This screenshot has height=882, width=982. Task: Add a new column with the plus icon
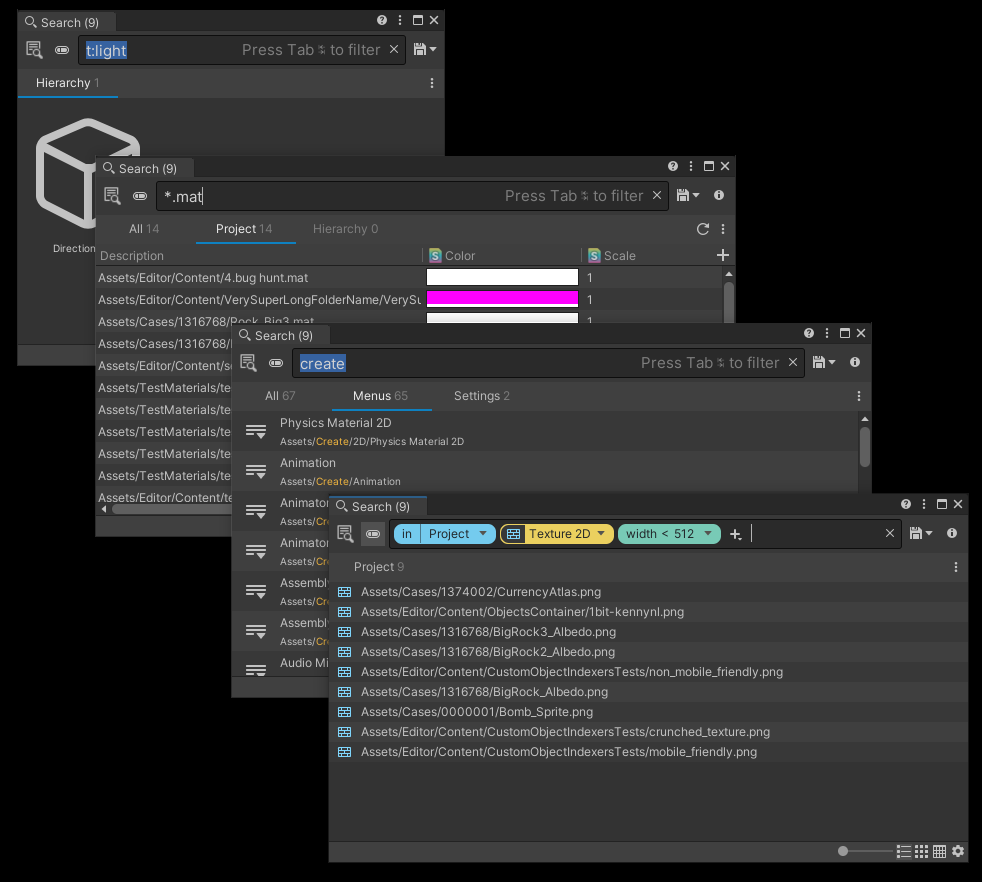723,256
